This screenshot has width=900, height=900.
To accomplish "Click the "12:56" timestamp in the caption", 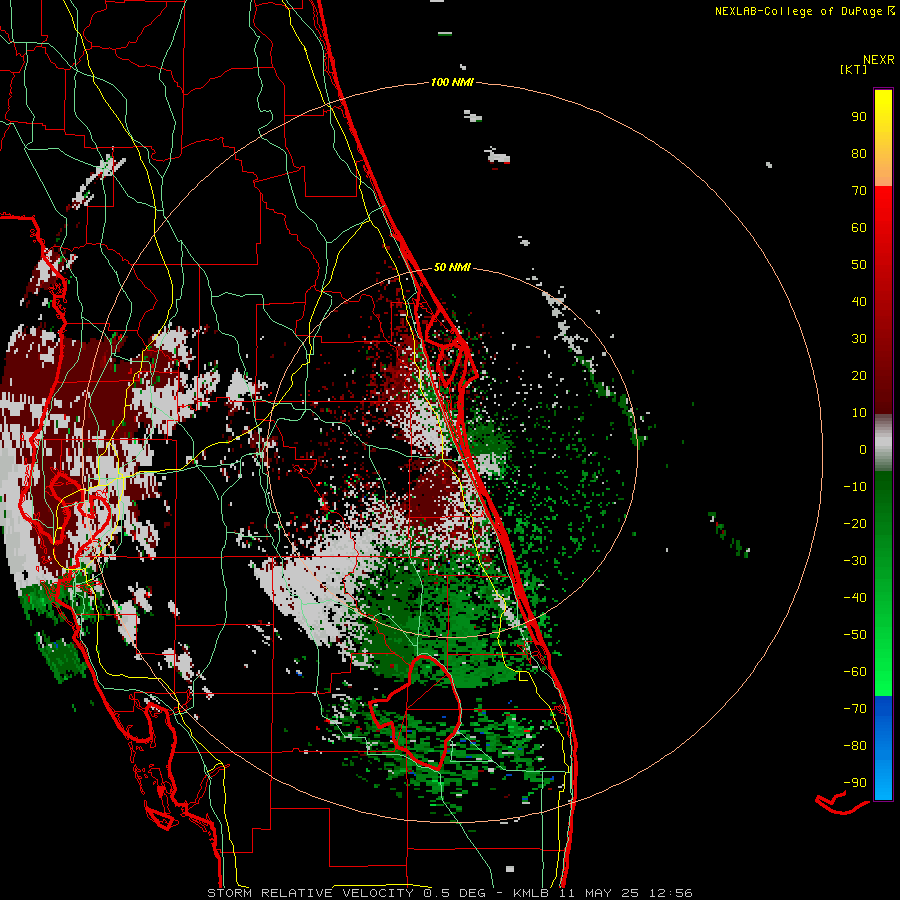I will pyautogui.click(x=671, y=893).
